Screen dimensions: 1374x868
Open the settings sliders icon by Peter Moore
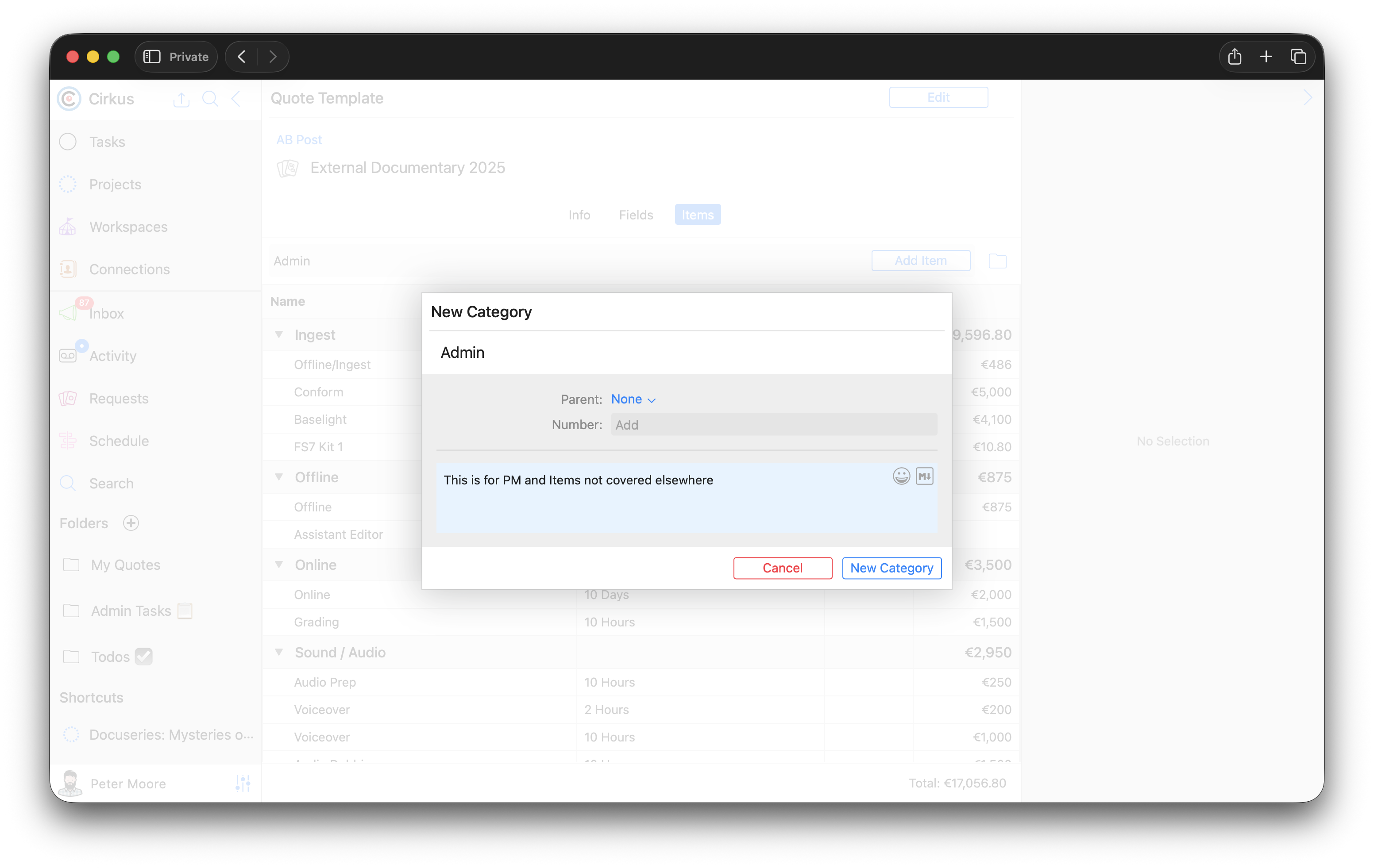(243, 783)
